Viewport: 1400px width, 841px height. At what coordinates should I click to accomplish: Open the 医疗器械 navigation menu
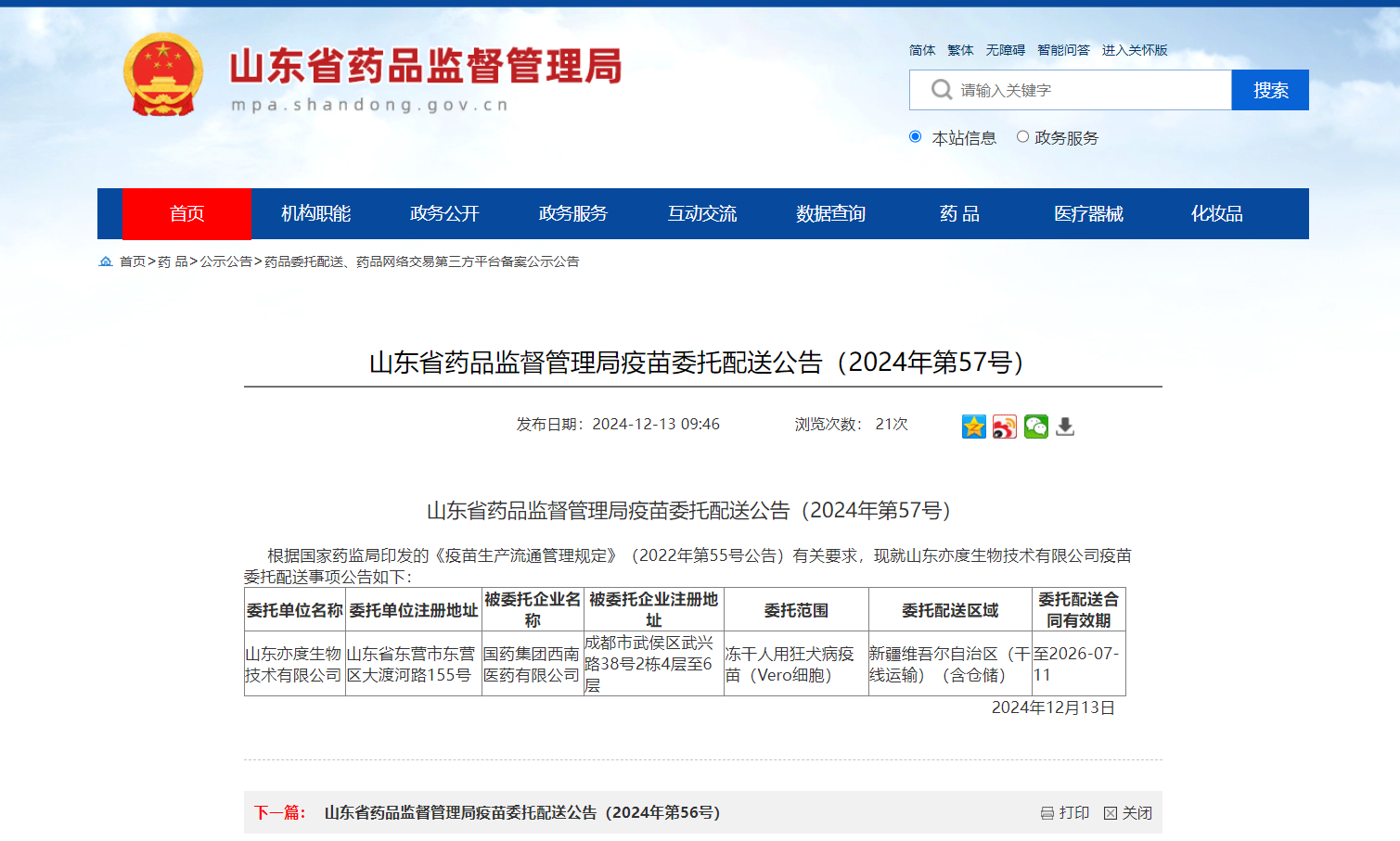tap(1088, 214)
